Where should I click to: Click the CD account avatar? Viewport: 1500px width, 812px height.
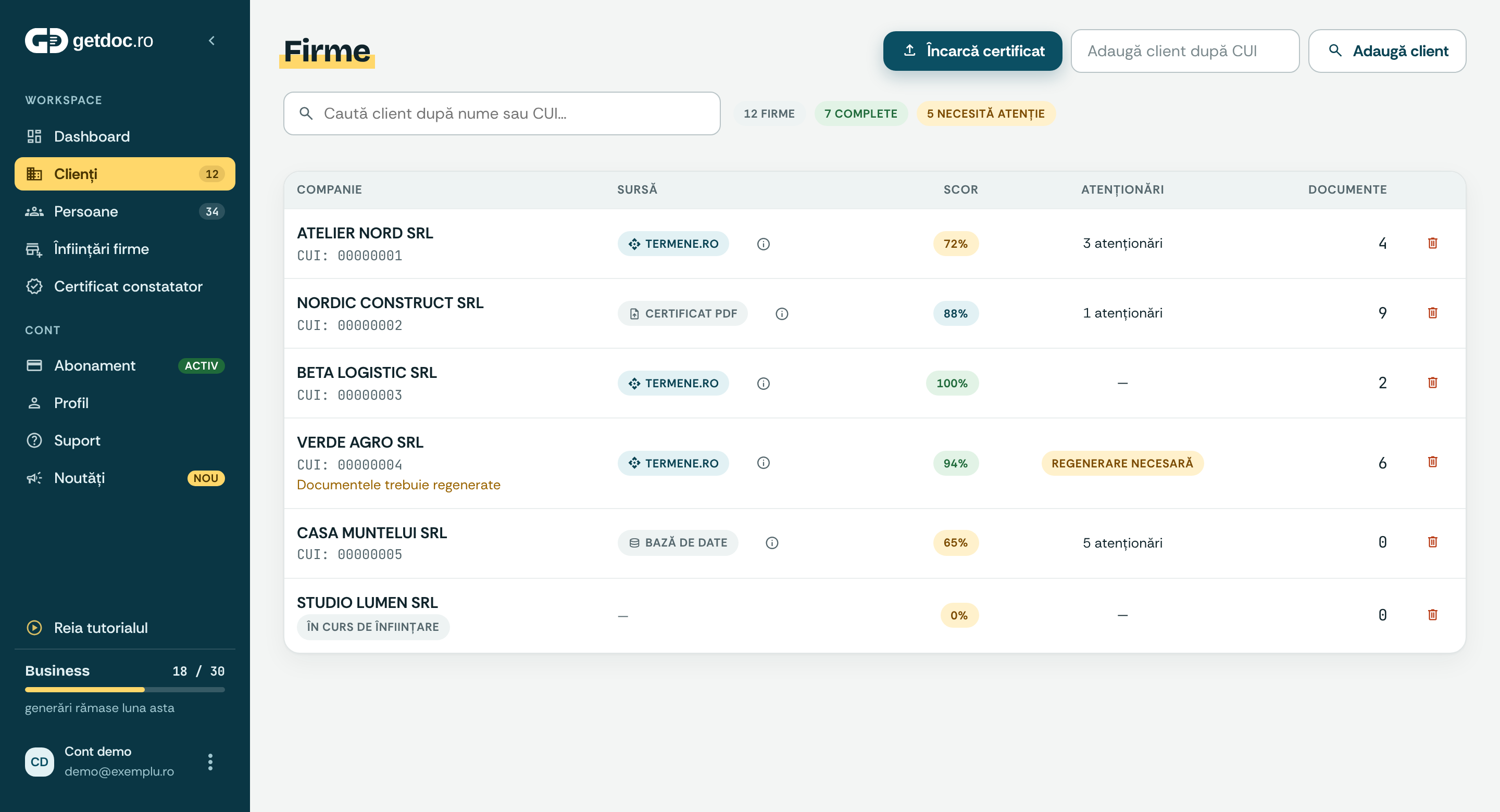40,762
